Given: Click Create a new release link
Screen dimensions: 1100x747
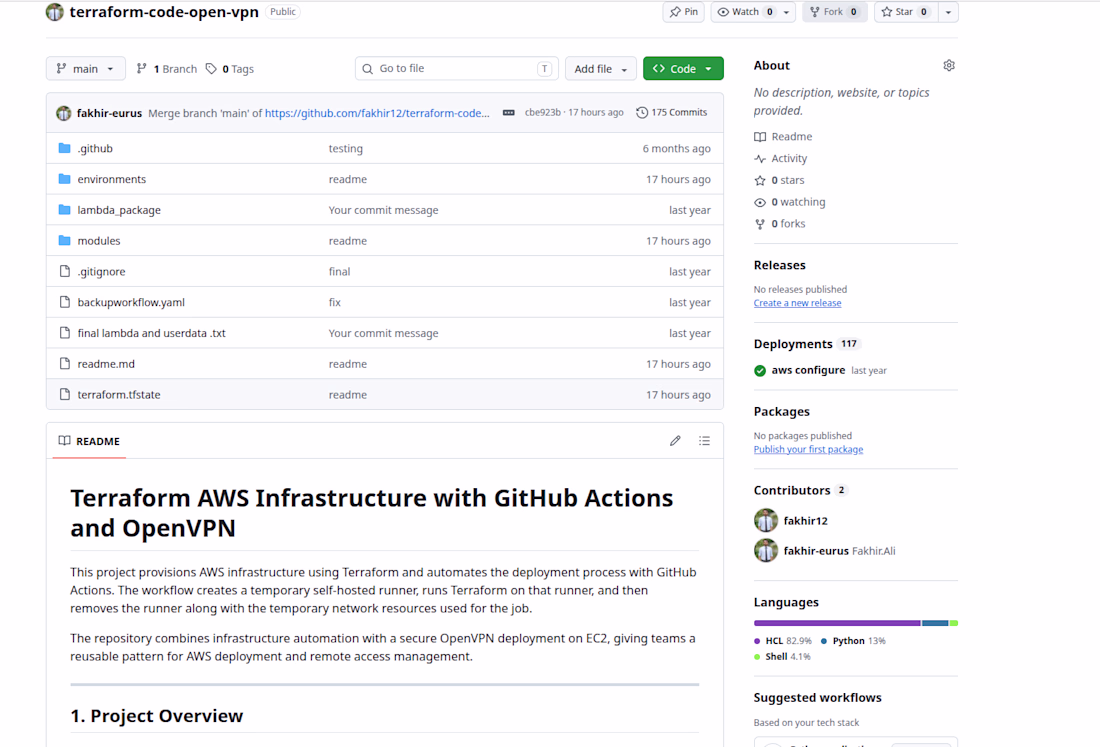Looking at the screenshot, I should coord(798,303).
